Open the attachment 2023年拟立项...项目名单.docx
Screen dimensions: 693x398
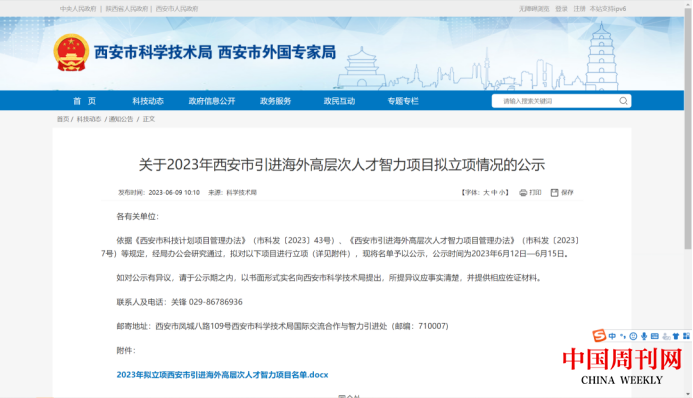point(222,375)
